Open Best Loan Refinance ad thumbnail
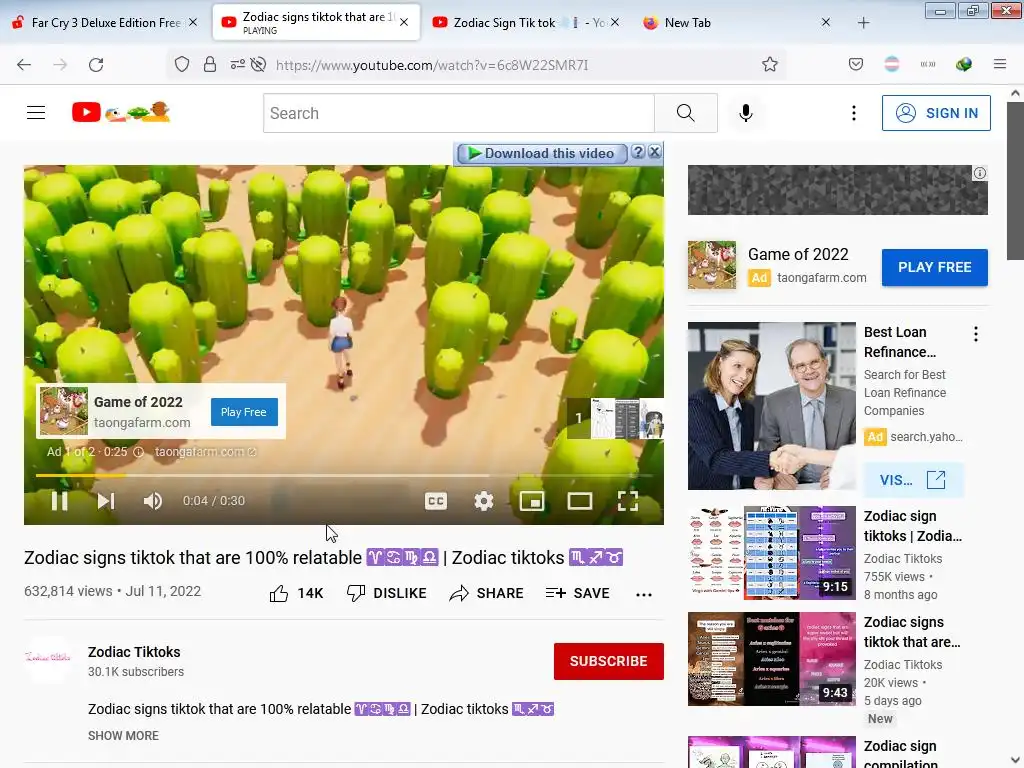 pyautogui.click(x=771, y=406)
